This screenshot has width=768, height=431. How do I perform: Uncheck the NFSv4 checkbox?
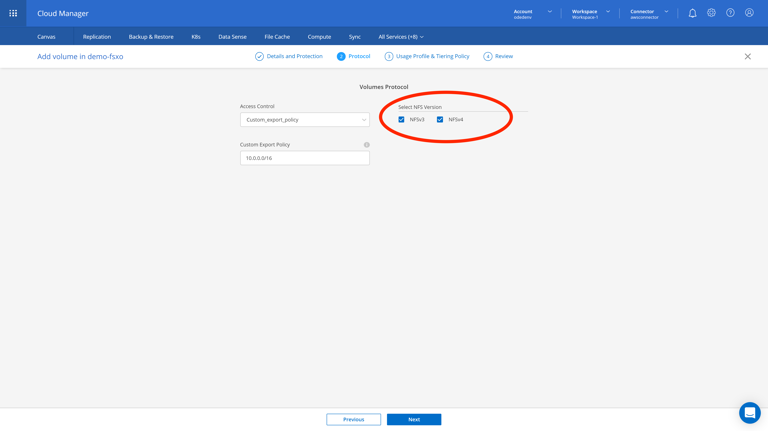click(x=440, y=120)
